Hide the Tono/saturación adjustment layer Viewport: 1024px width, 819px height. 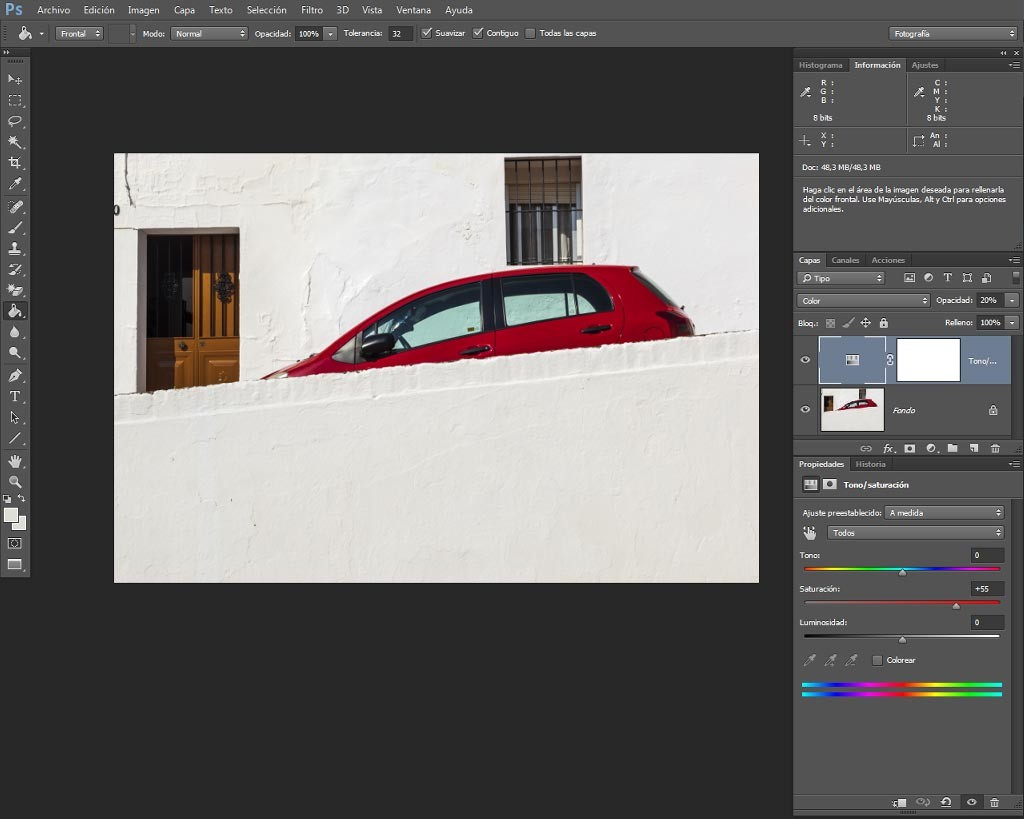click(805, 360)
